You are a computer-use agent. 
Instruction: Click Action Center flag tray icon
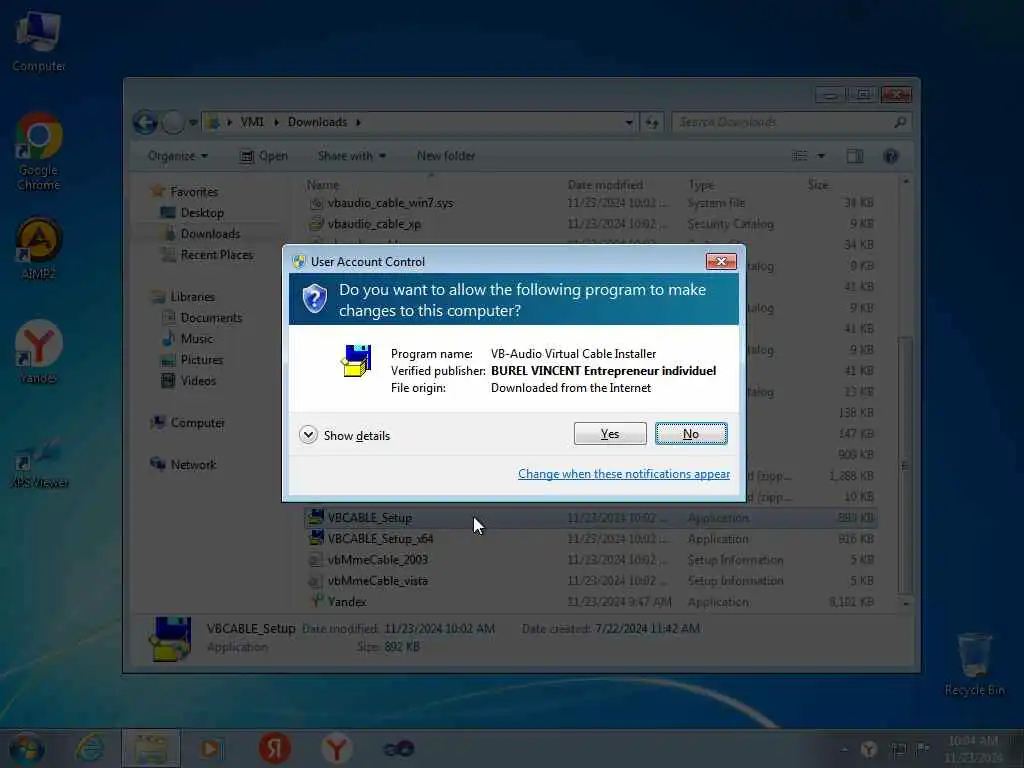coord(923,749)
